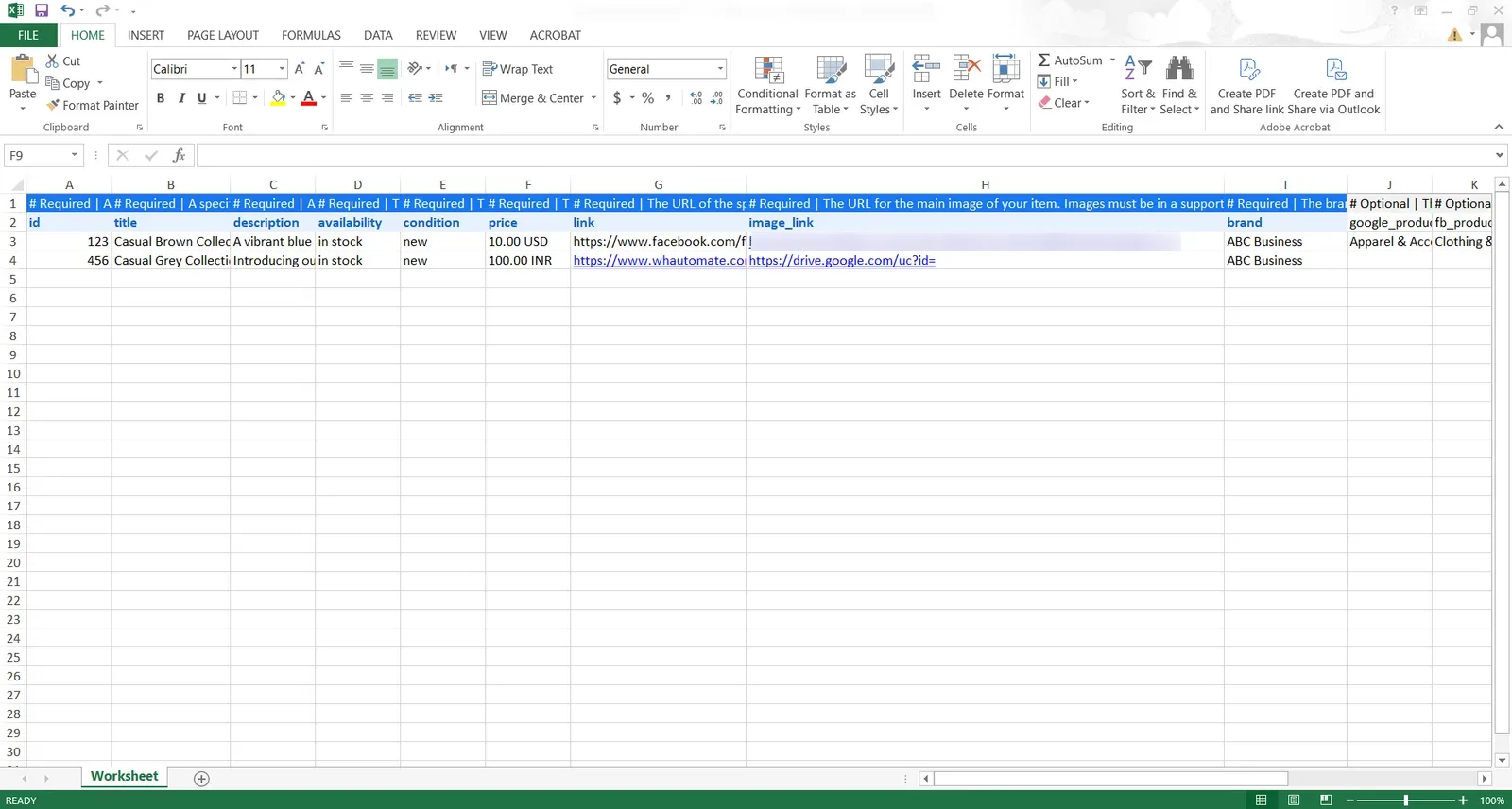The height and width of the screenshot is (809, 1512).
Task: Click Create PDF and Share link button
Action: click(x=1246, y=85)
